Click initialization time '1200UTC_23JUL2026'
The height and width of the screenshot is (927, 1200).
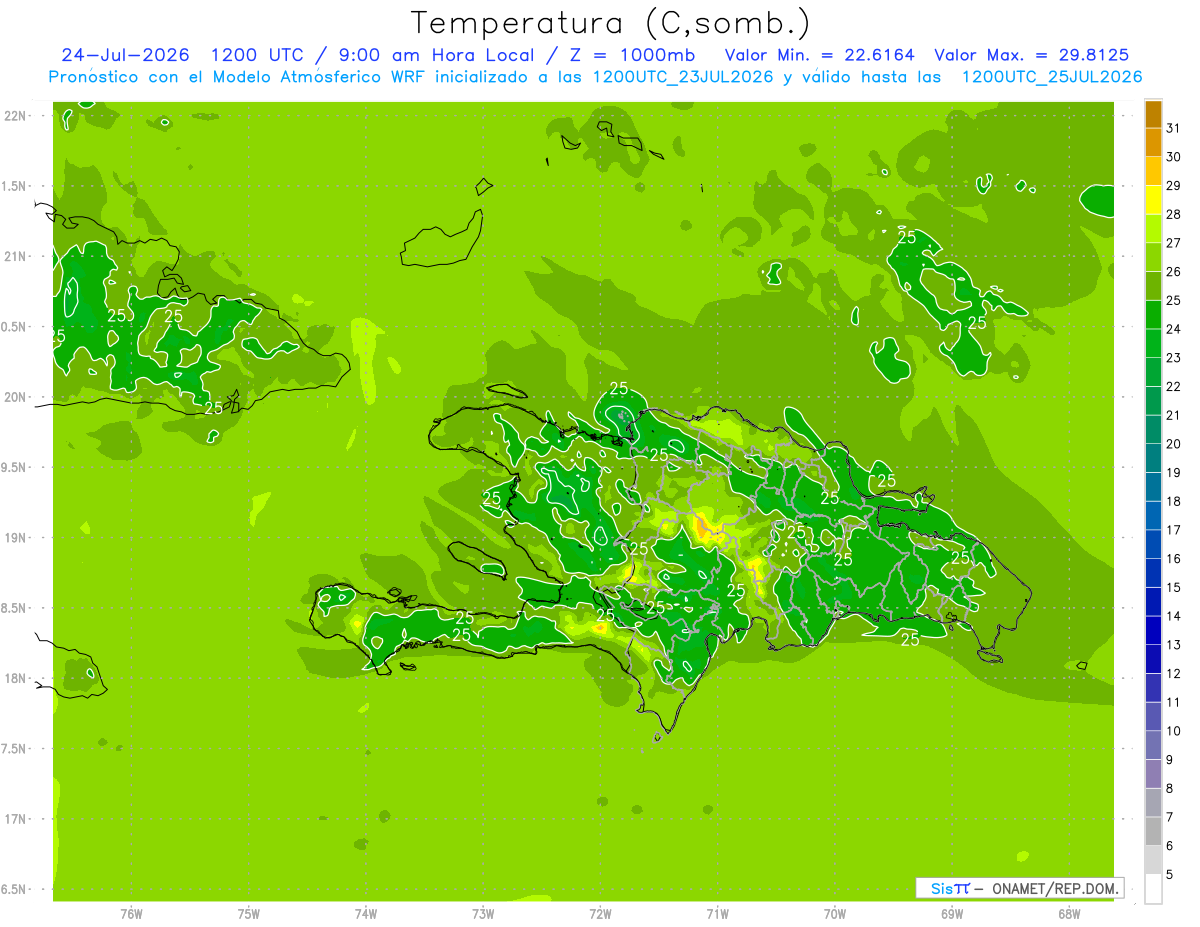[683, 77]
